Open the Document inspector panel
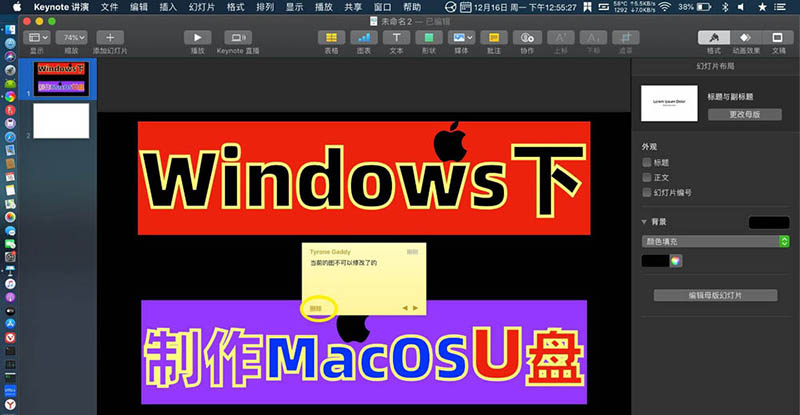 click(777, 38)
